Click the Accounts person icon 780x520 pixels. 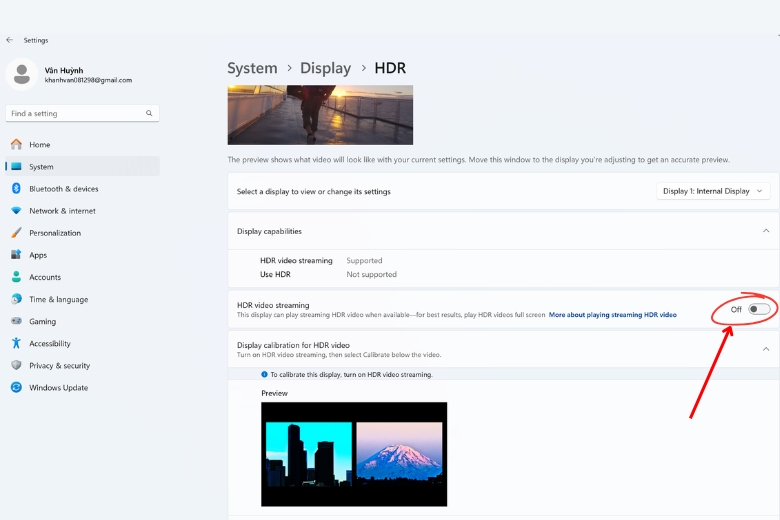(16, 277)
